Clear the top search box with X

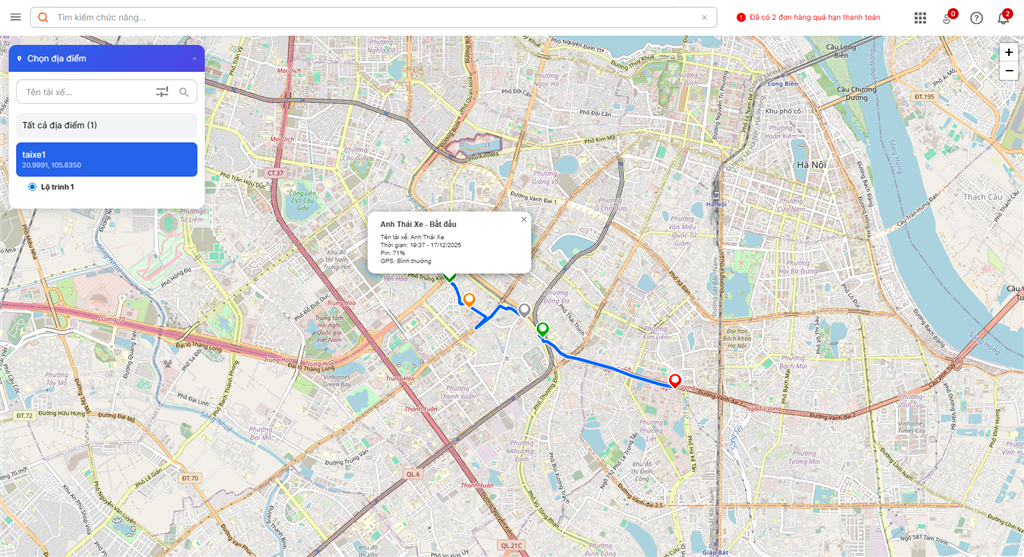pos(704,17)
